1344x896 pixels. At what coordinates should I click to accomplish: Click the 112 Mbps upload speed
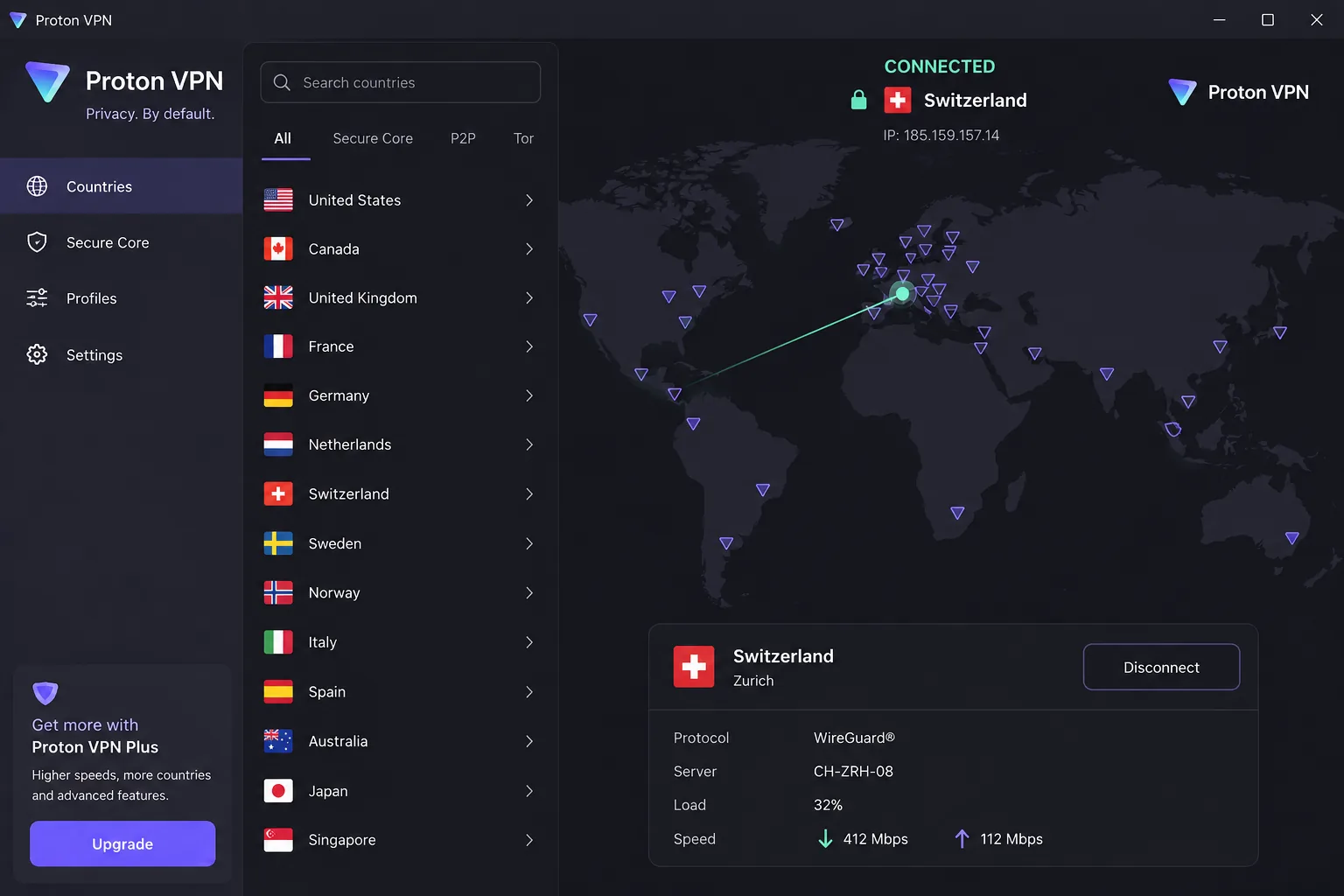[1011, 839]
